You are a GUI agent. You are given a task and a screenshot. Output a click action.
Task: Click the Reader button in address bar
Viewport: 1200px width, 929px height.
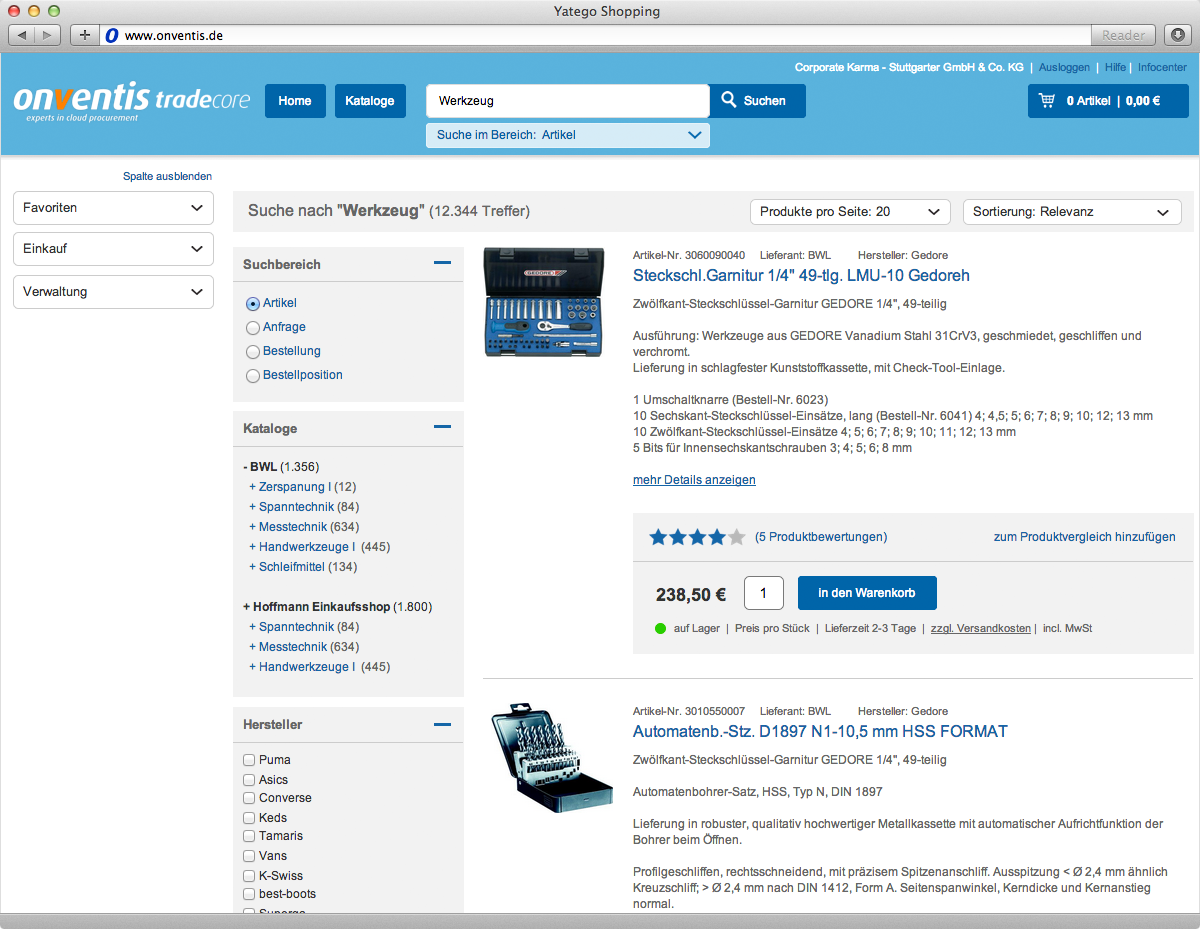[1123, 35]
